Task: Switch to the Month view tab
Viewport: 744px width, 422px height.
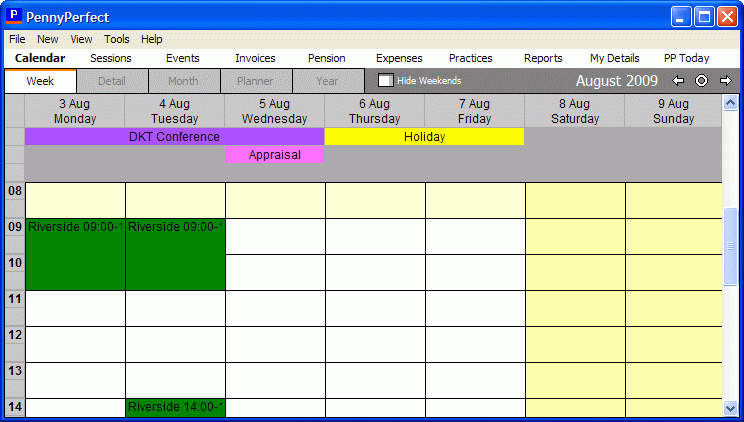Action: point(184,81)
